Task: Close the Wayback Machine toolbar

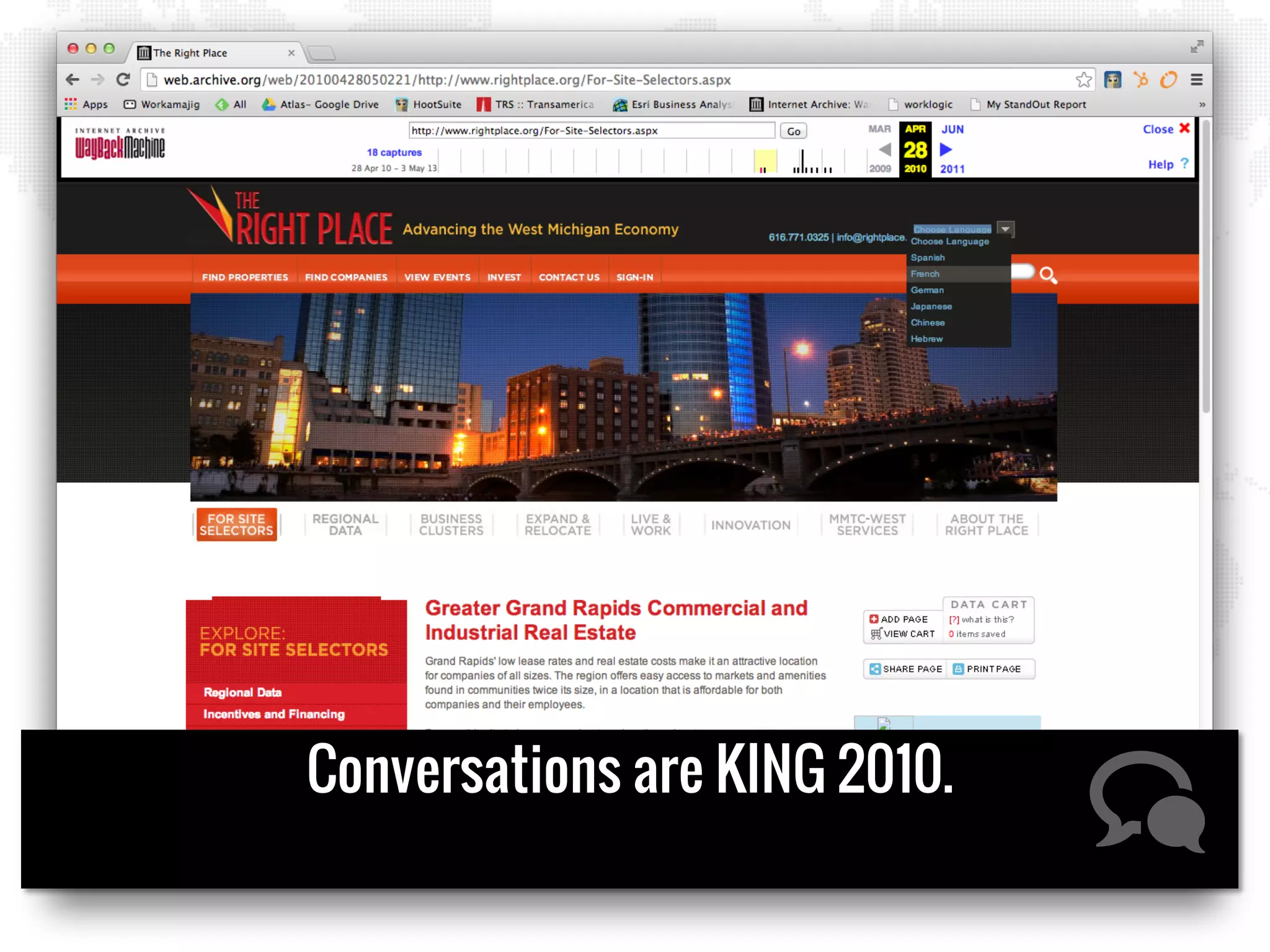Action: [x=1166, y=129]
